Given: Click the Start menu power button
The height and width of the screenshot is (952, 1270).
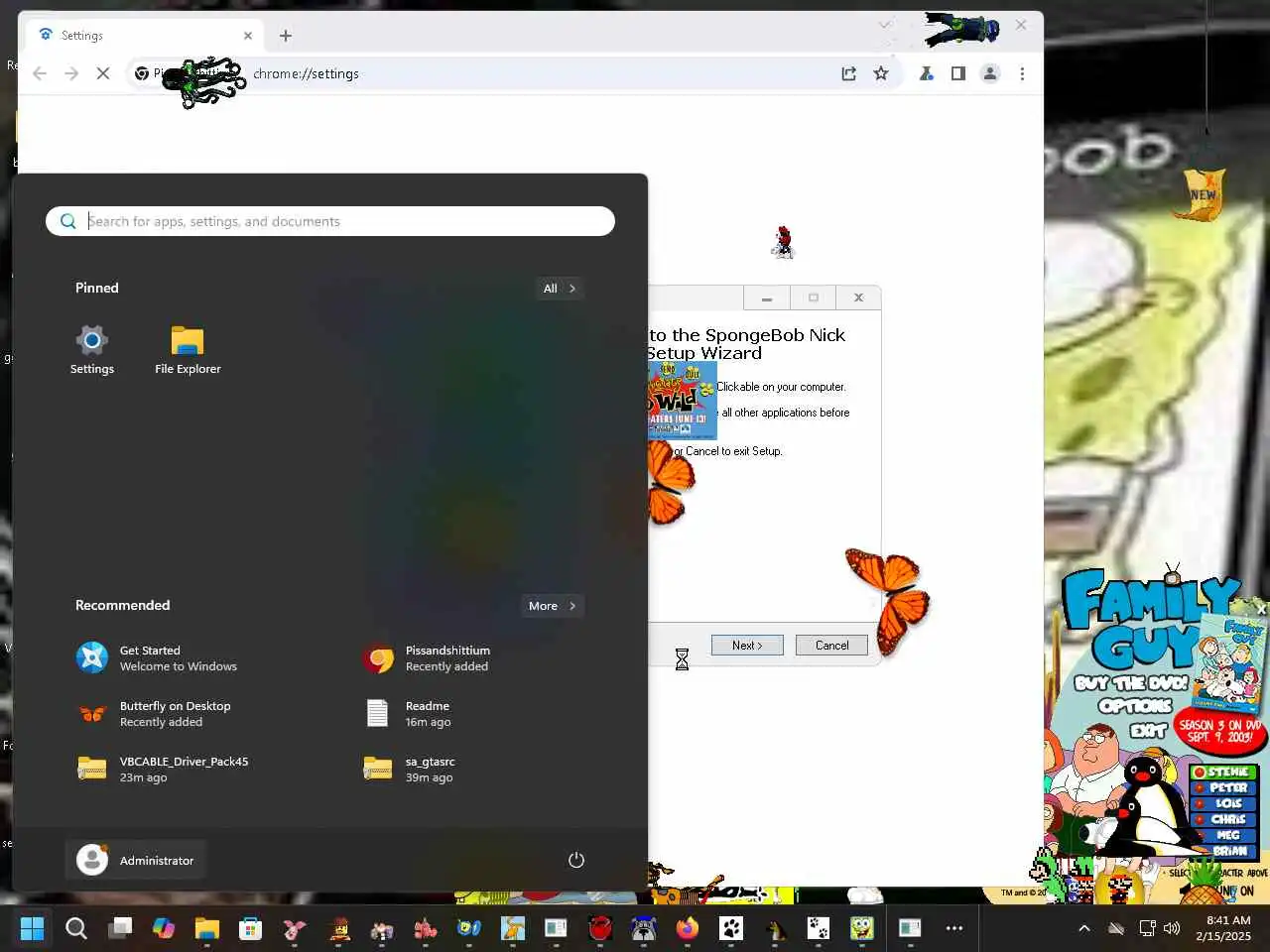Looking at the screenshot, I should pyautogui.click(x=576, y=860).
